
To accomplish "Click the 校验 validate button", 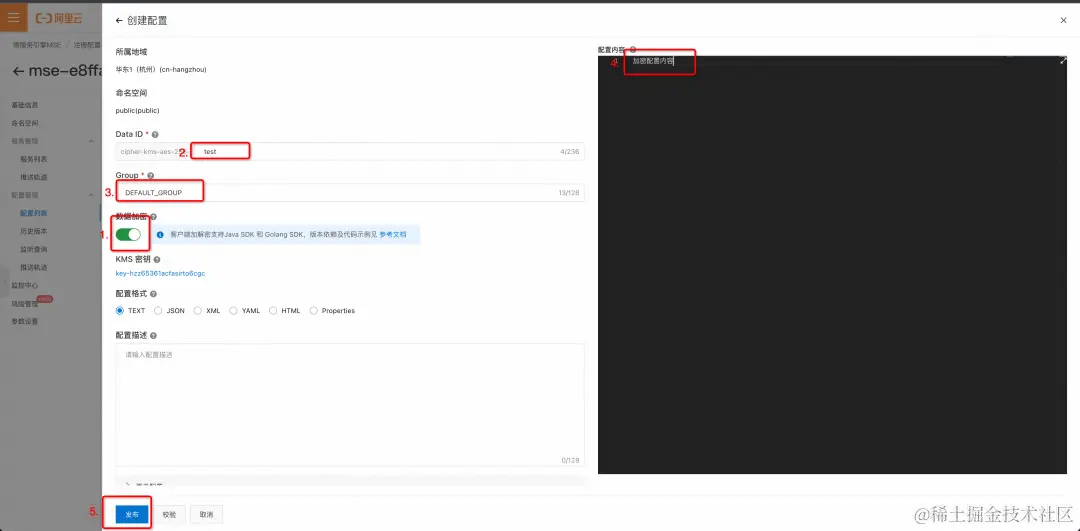I will coord(169,514).
